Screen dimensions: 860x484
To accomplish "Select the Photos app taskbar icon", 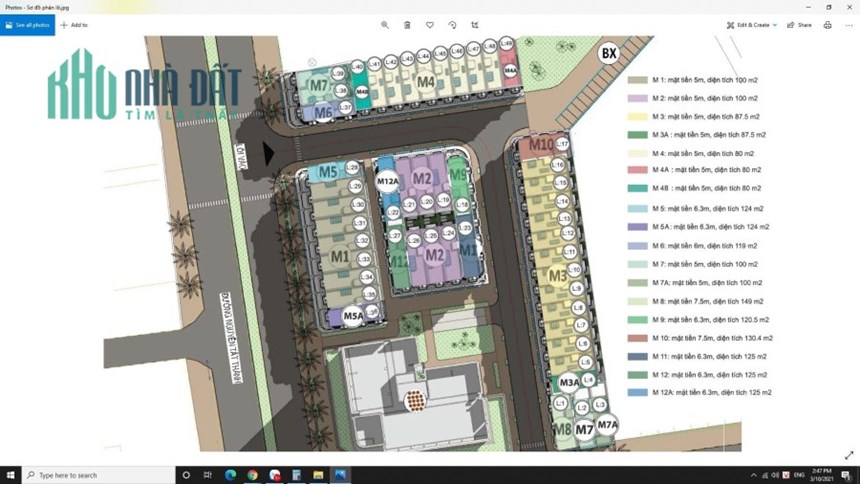I will point(341,475).
